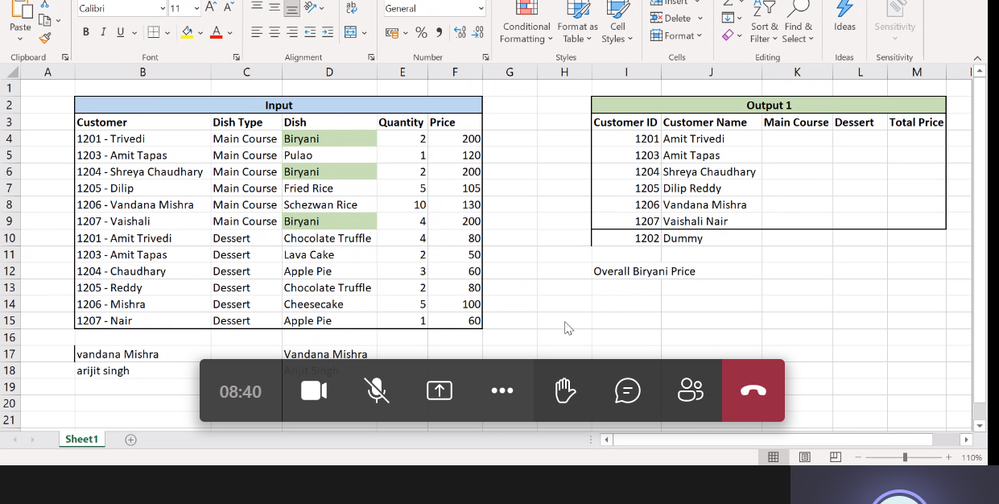Add a new sheet with plus icon
Image resolution: width=999 pixels, height=504 pixels.
coord(131,440)
